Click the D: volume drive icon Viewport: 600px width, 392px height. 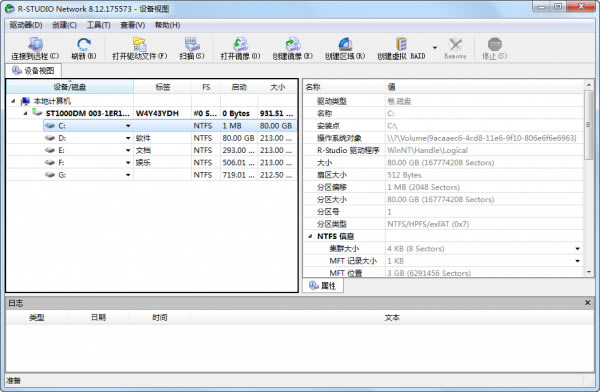[x=50, y=138]
